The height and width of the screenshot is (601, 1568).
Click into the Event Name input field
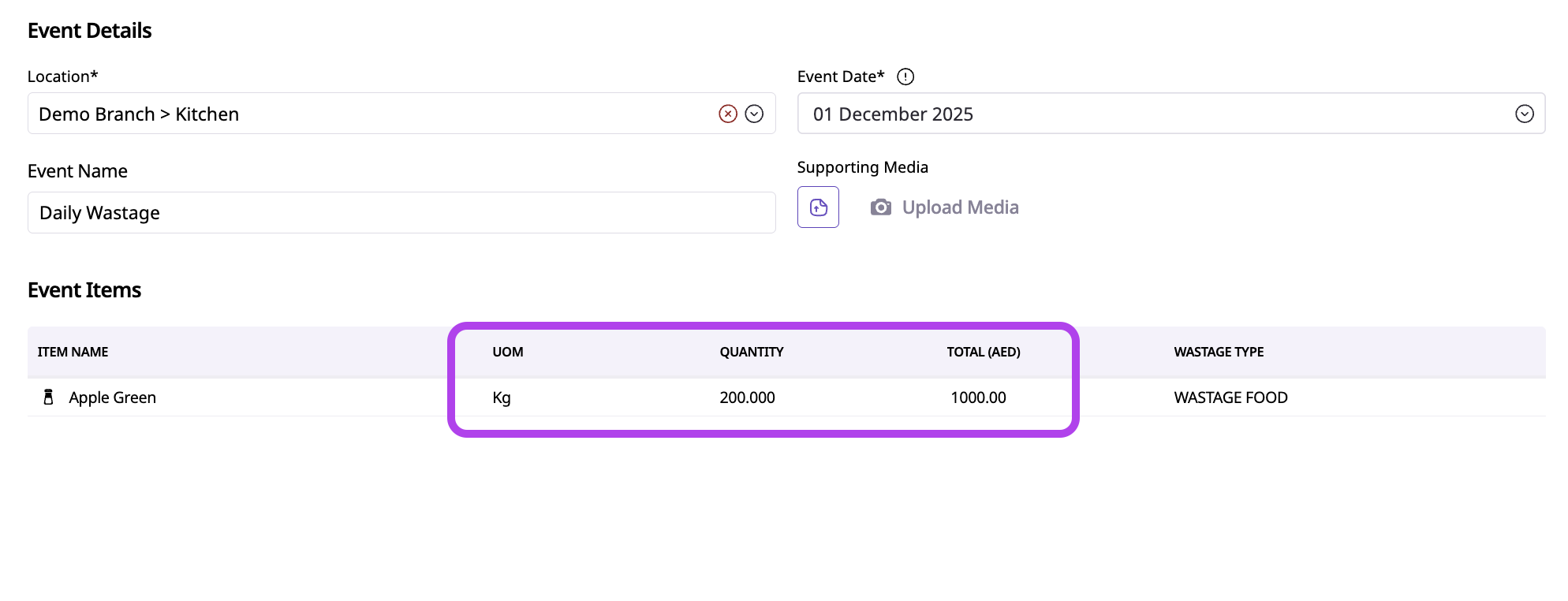tap(401, 213)
